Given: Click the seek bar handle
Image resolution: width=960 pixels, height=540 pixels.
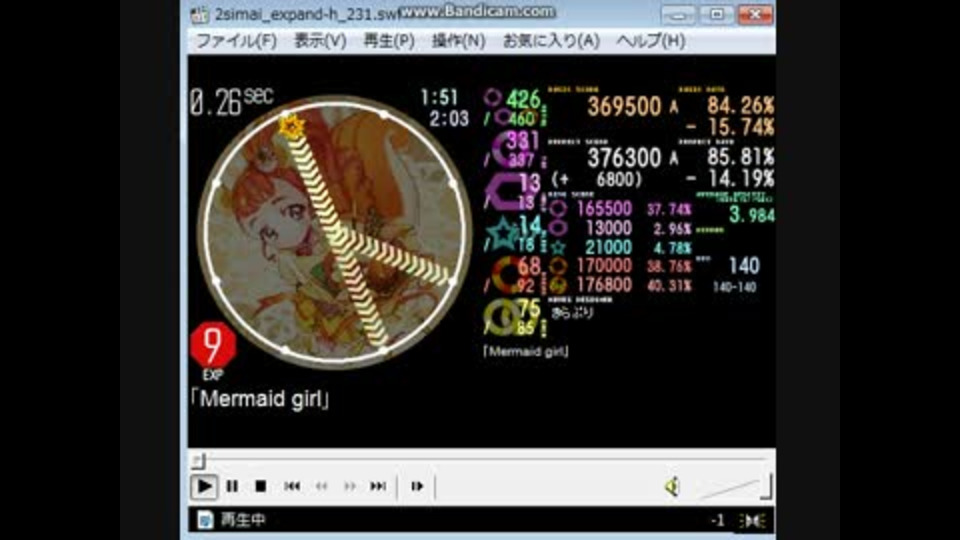Looking at the screenshot, I should tap(198, 460).
